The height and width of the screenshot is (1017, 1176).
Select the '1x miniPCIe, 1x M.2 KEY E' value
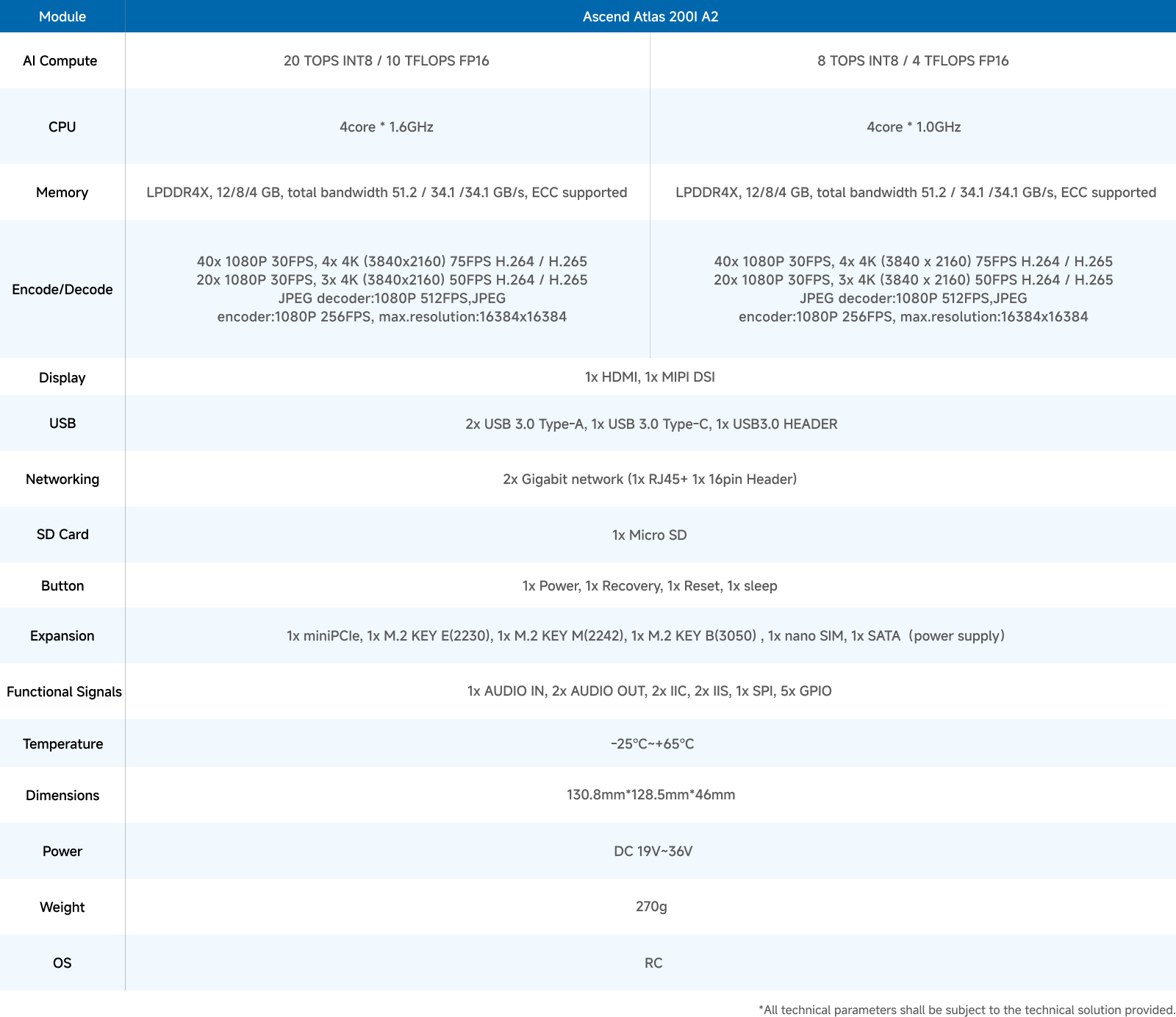coord(645,636)
